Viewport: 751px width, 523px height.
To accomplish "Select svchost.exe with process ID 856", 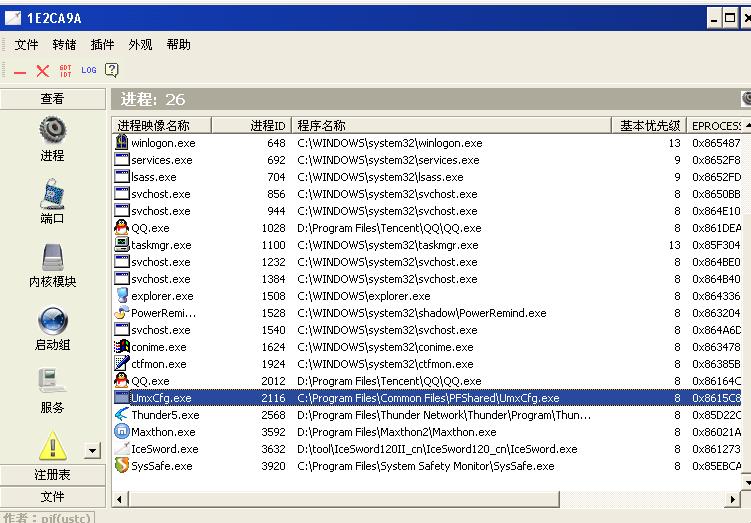I will click(x=427, y=194).
